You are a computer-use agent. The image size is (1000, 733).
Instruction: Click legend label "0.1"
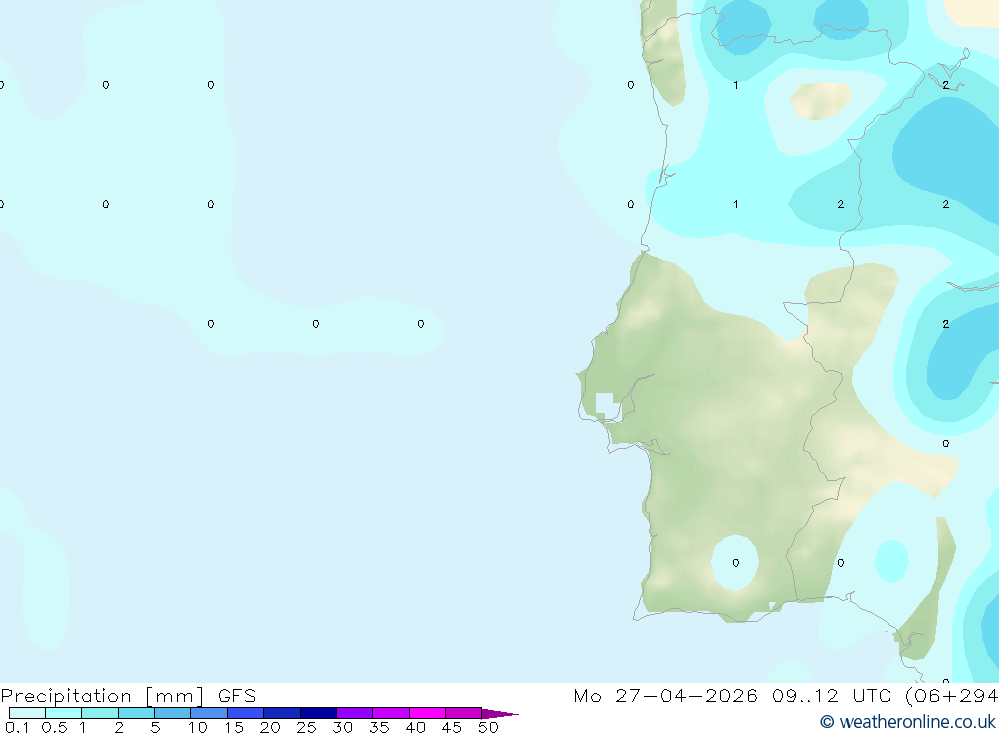[17, 727]
